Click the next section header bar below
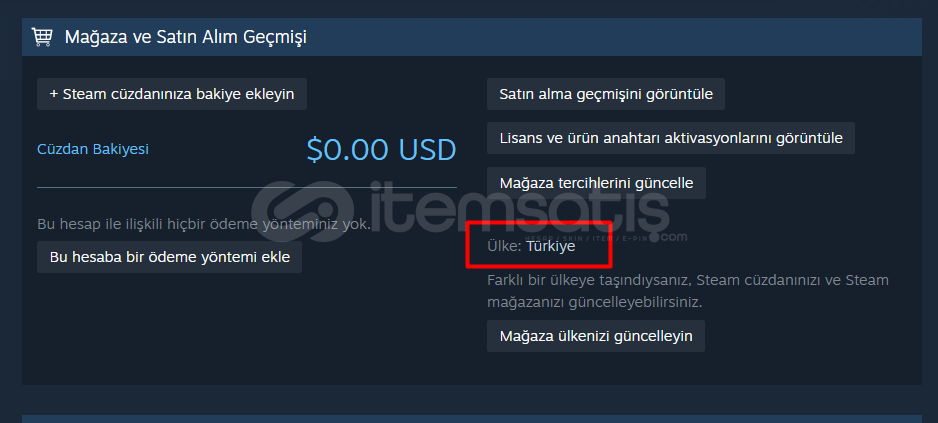The width and height of the screenshot is (938, 423). pyautogui.click(x=471, y=419)
